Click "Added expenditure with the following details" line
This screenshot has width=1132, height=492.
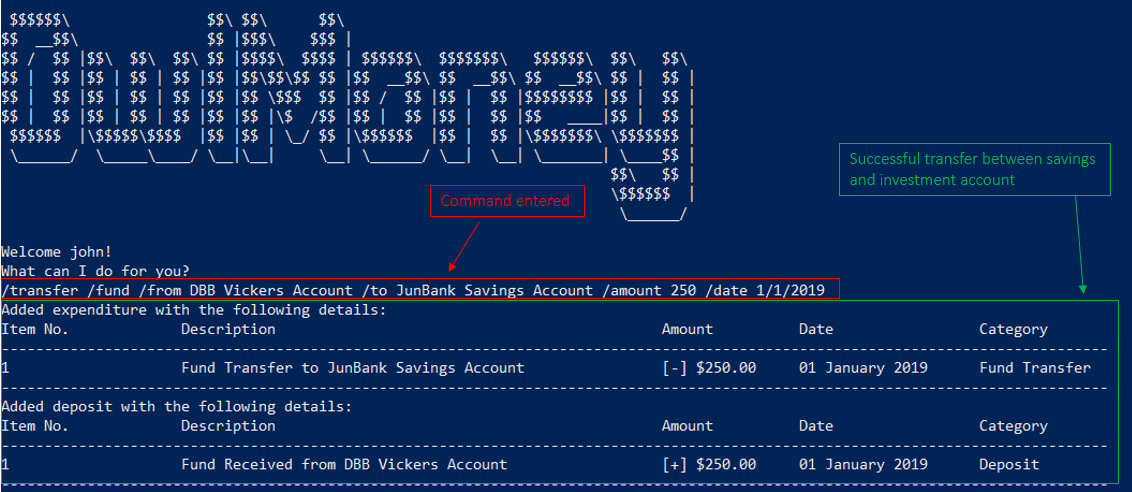pyautogui.click(x=193, y=310)
